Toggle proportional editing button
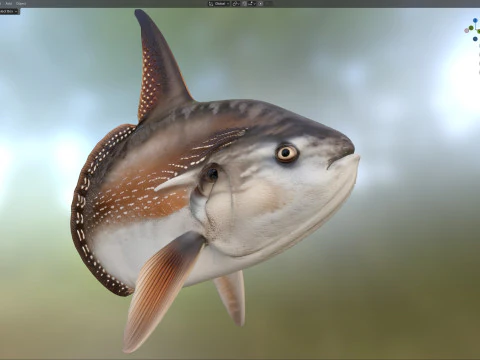This screenshot has width=480, height=360. click(260, 4)
